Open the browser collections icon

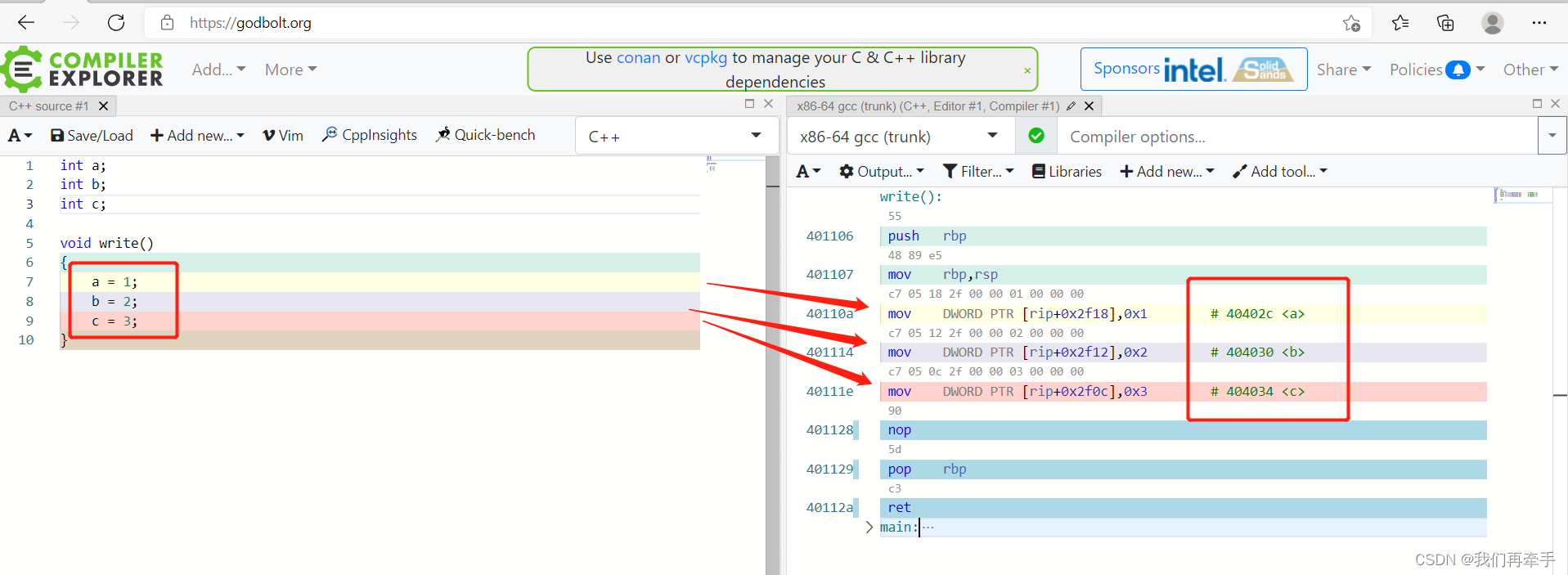pyautogui.click(x=1445, y=23)
